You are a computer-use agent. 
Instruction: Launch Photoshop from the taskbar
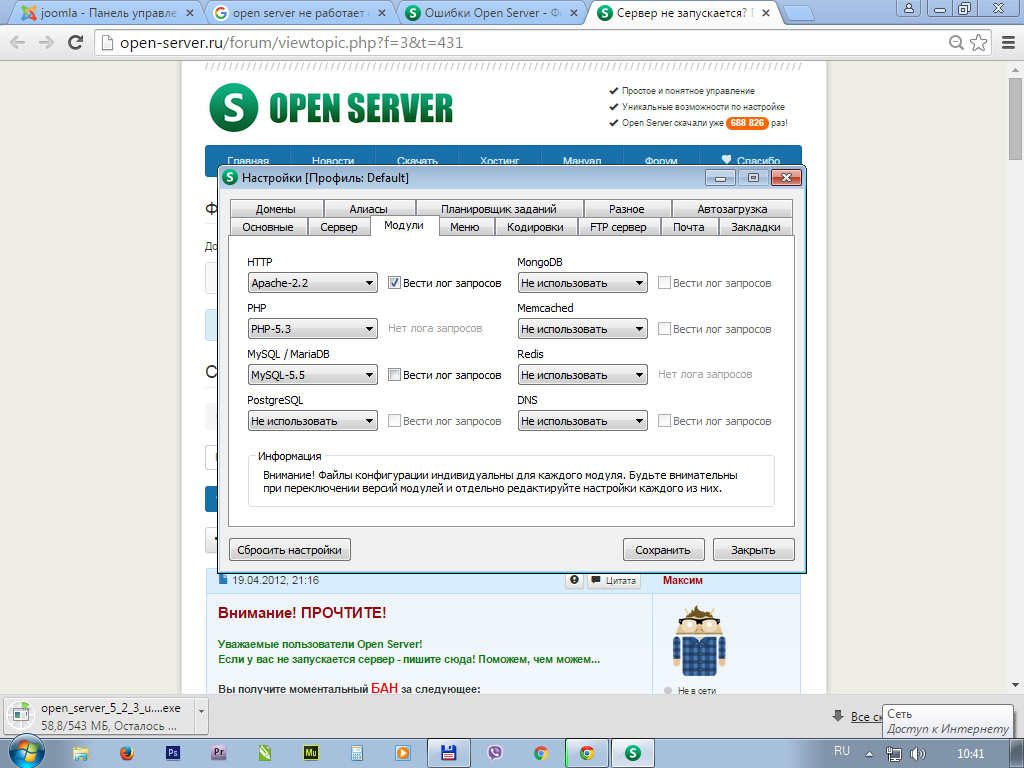(x=172, y=752)
